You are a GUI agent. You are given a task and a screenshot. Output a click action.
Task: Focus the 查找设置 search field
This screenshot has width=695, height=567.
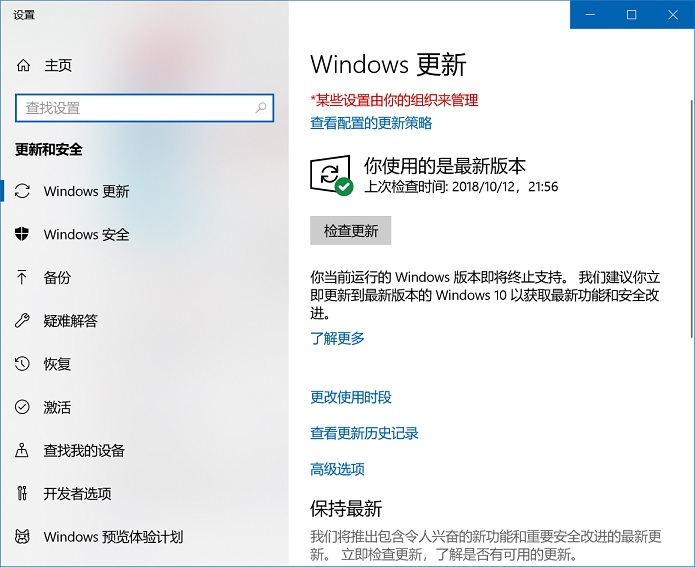coord(144,108)
